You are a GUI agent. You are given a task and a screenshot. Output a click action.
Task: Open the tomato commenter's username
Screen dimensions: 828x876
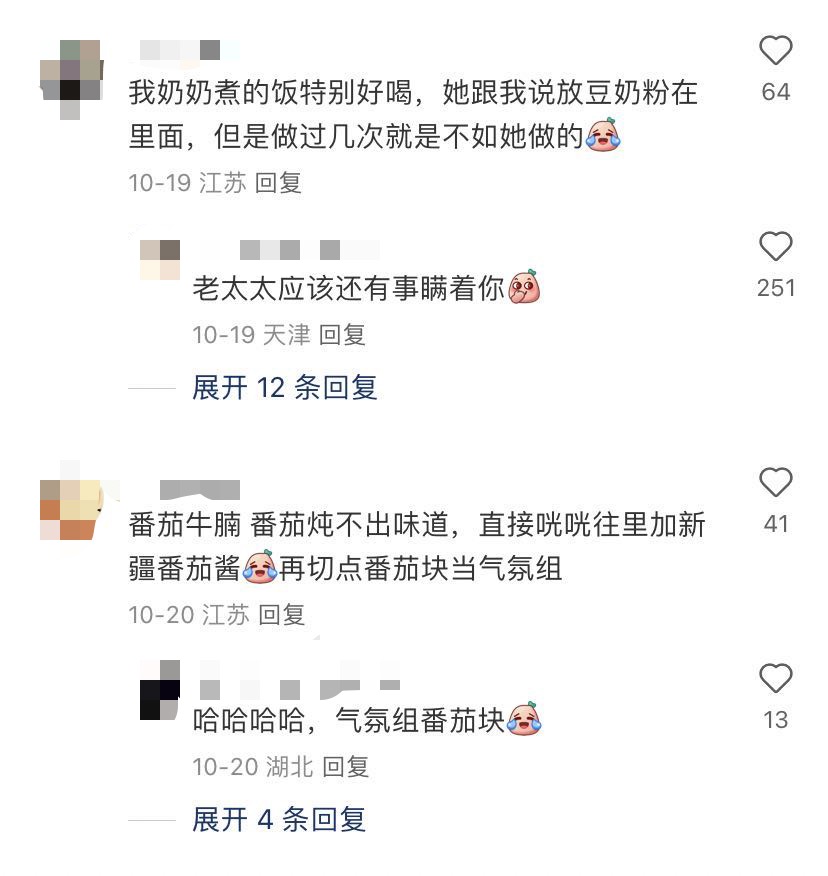(x=200, y=489)
